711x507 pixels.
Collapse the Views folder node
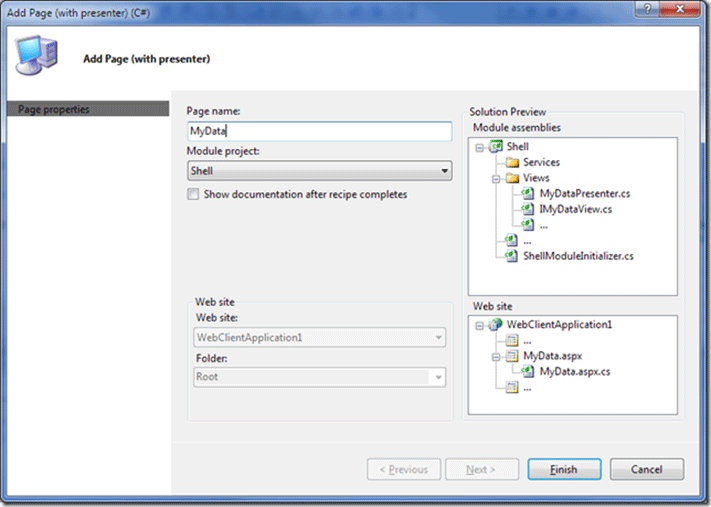495,178
